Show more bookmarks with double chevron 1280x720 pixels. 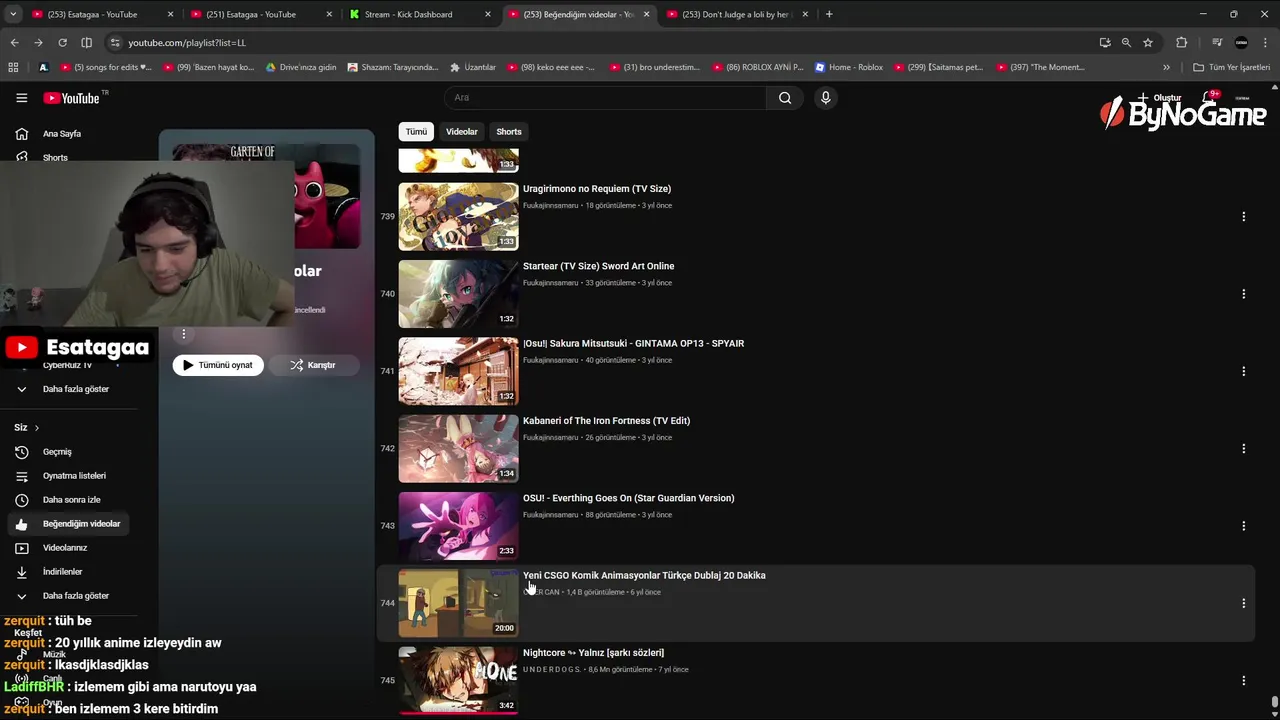tap(1166, 67)
